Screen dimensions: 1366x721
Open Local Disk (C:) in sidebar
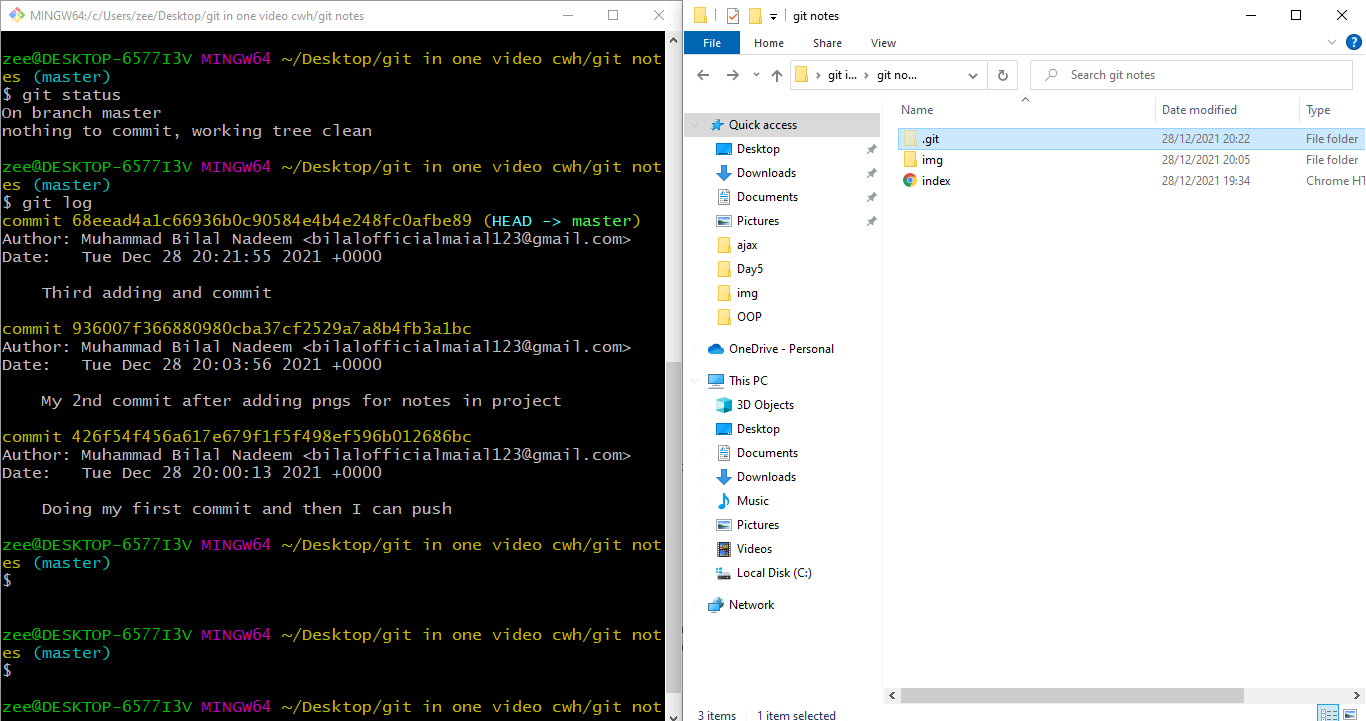coord(774,573)
